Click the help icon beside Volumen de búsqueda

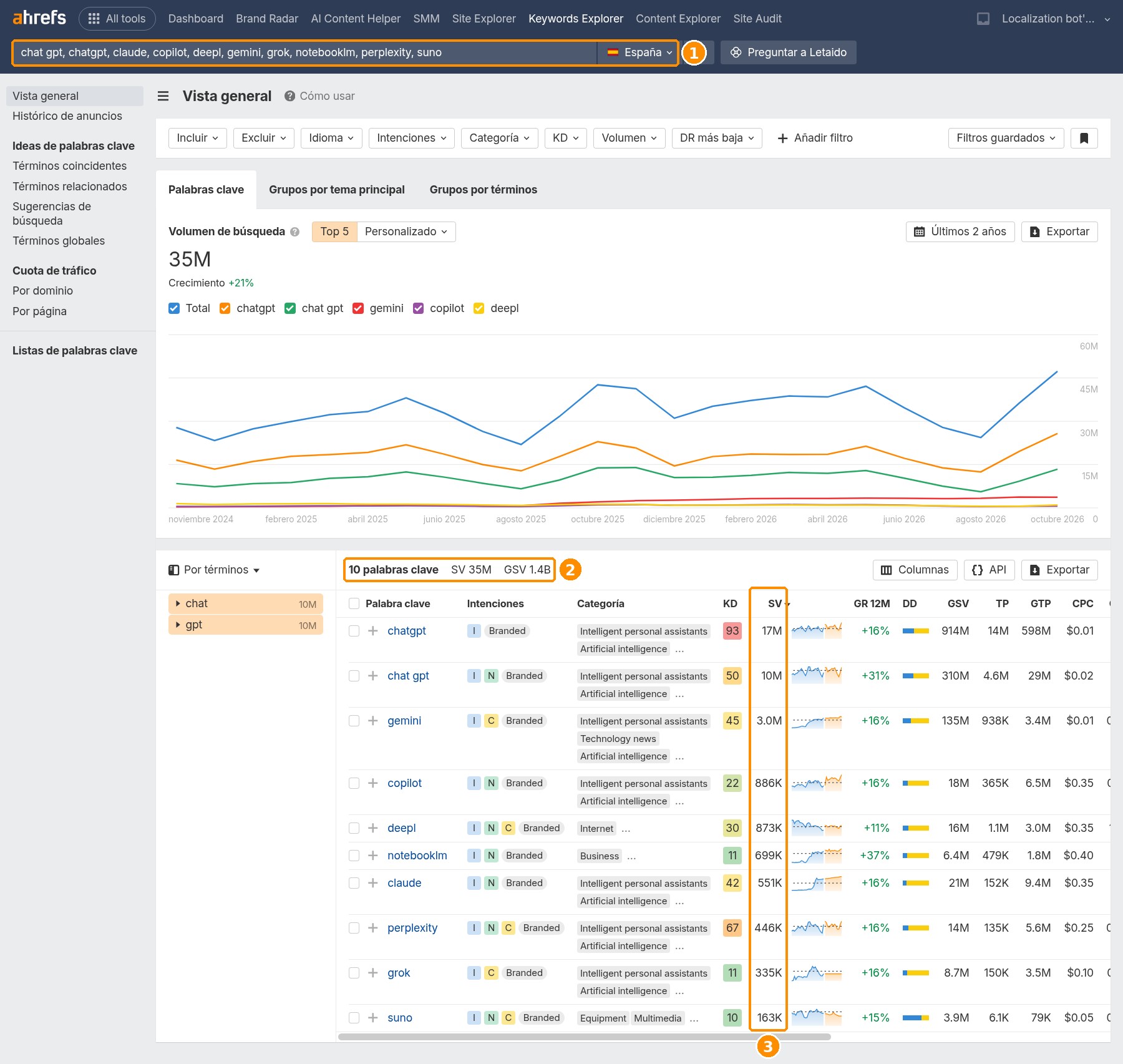[x=295, y=232]
